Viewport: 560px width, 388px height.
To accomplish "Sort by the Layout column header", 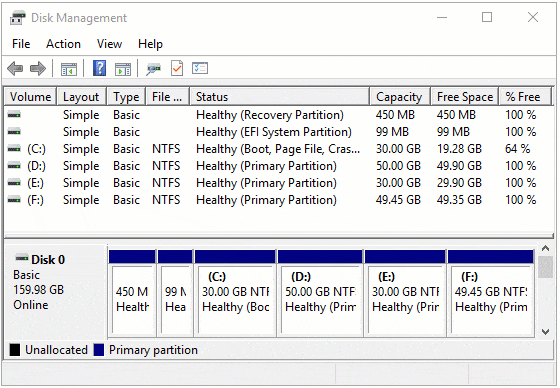I will (81, 96).
